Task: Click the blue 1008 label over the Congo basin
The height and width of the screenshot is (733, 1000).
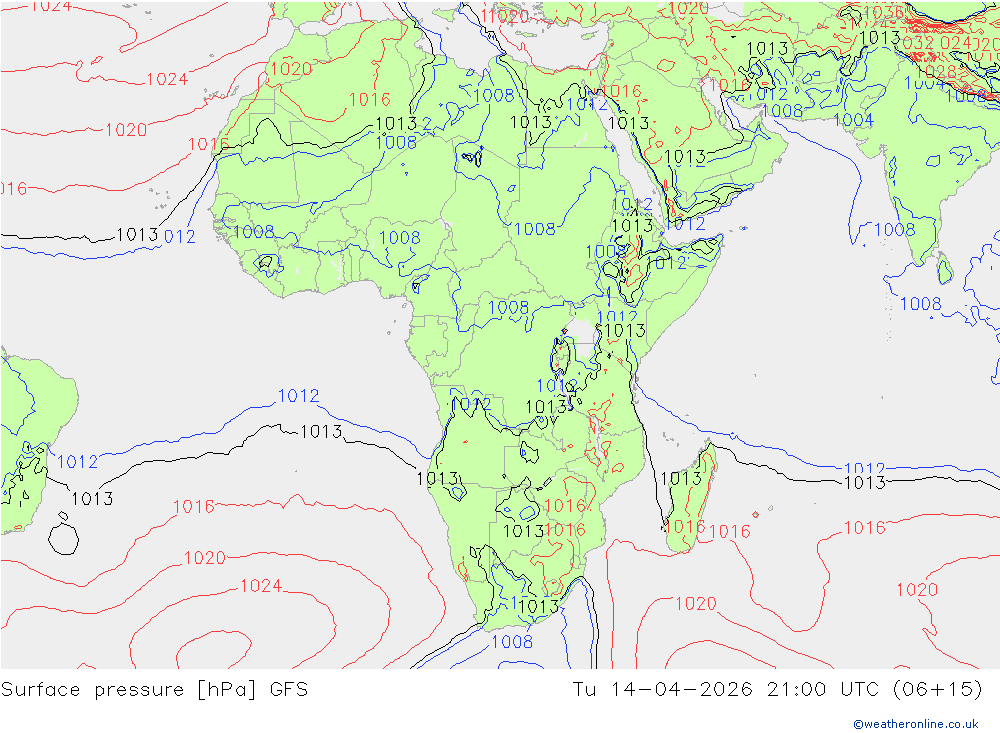Action: pos(508,308)
